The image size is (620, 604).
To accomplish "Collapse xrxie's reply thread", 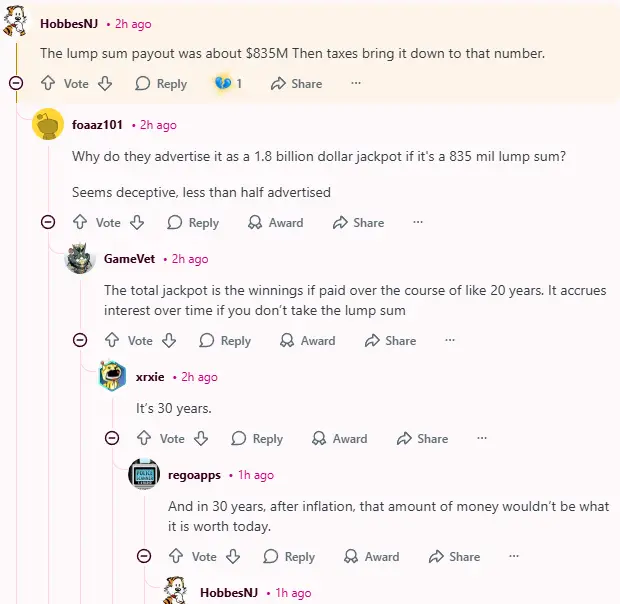I will tap(112, 438).
